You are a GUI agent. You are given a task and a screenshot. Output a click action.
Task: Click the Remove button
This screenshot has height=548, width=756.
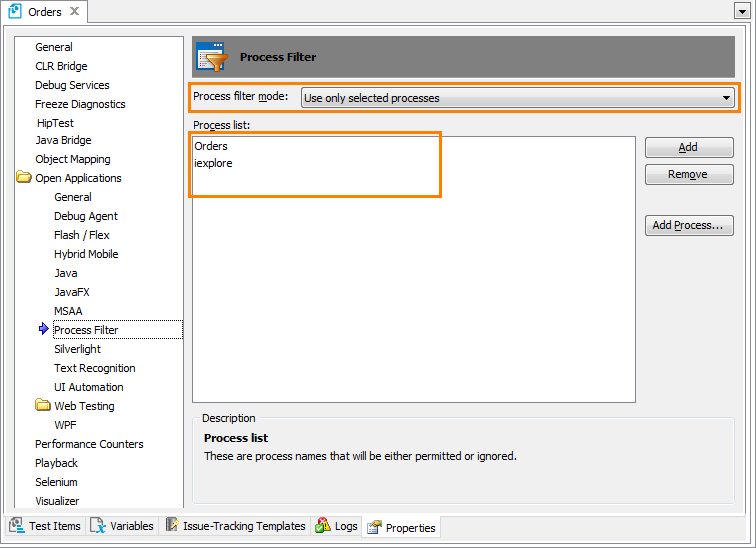[689, 174]
